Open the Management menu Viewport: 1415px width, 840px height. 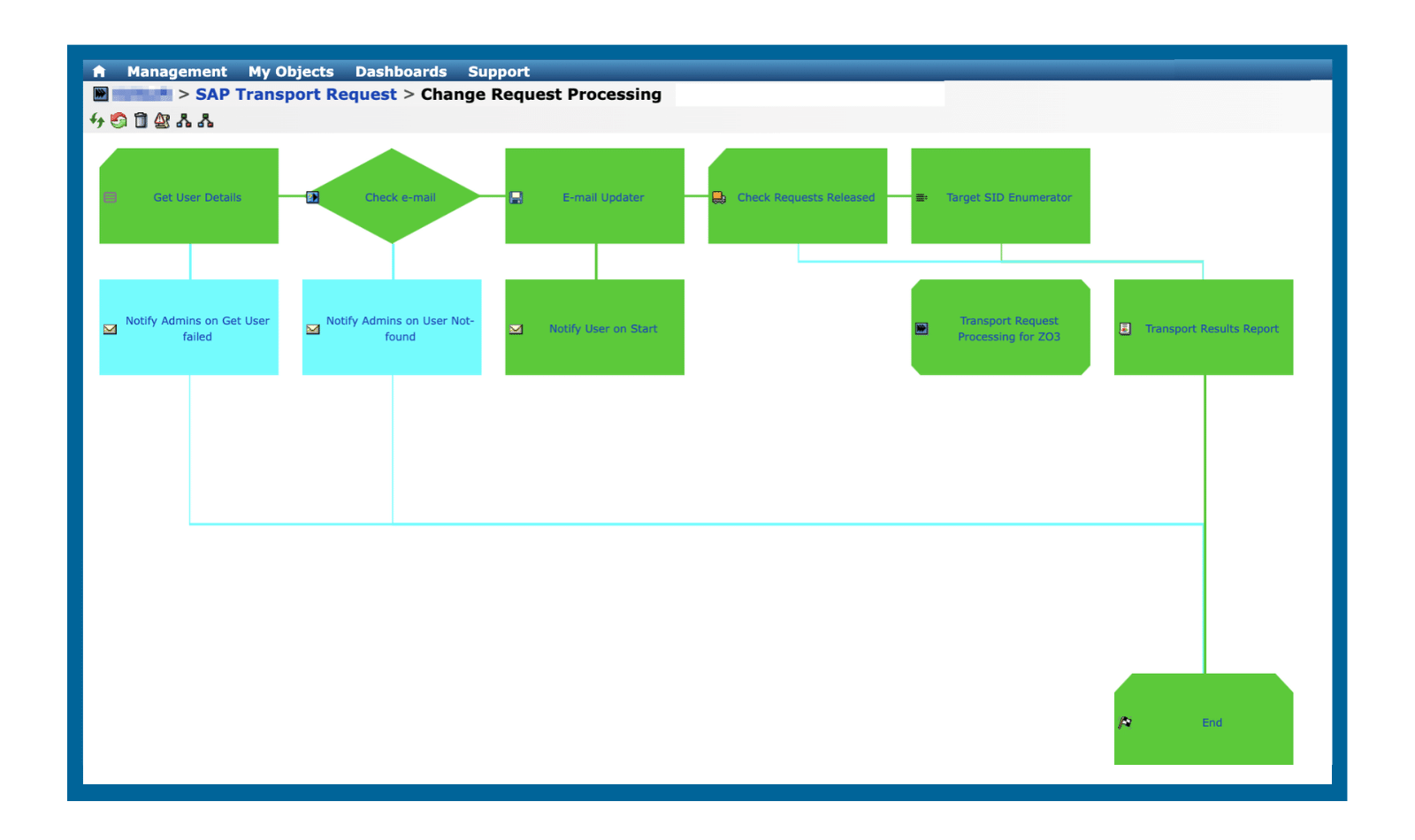click(177, 71)
